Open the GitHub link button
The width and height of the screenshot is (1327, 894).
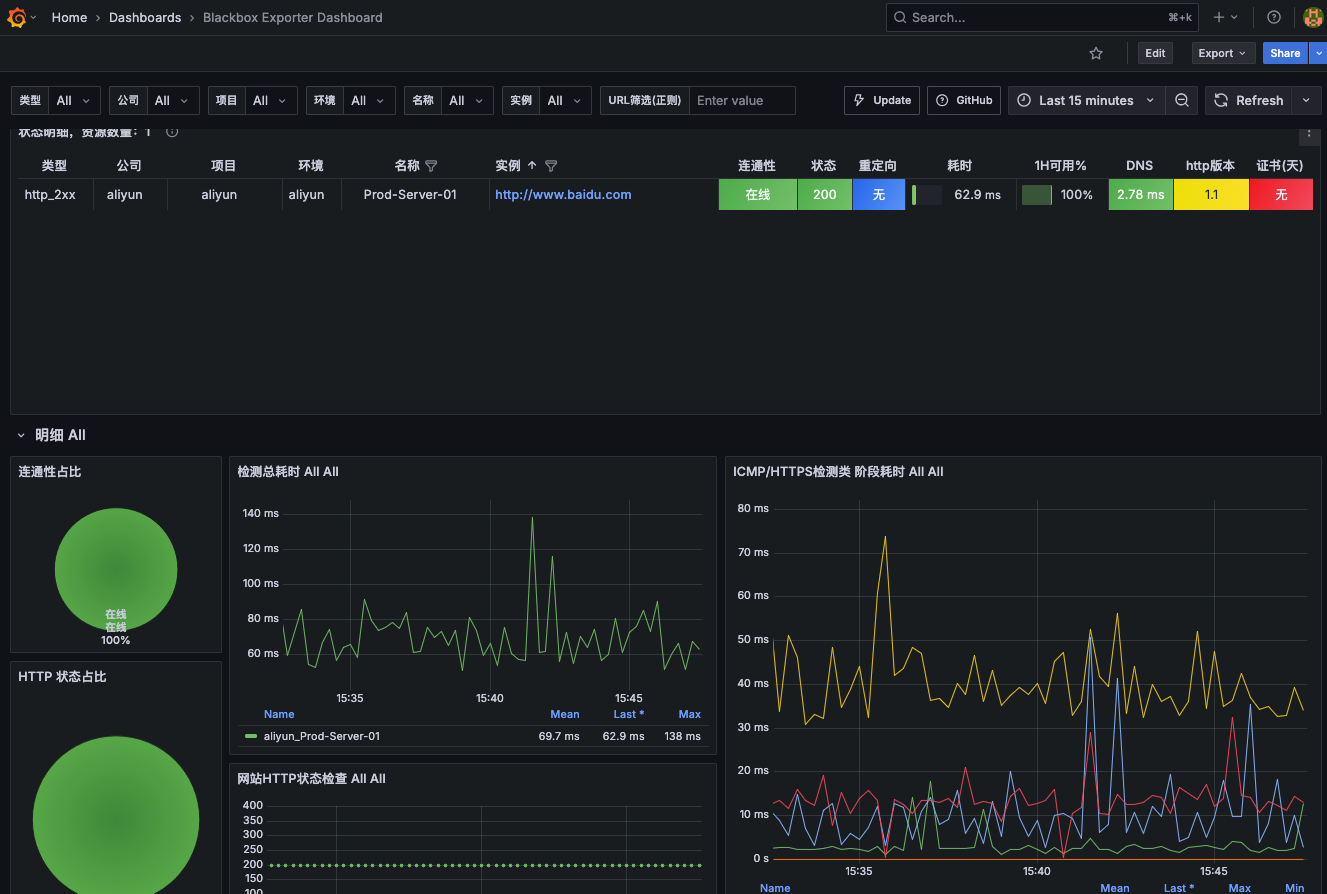pos(964,100)
